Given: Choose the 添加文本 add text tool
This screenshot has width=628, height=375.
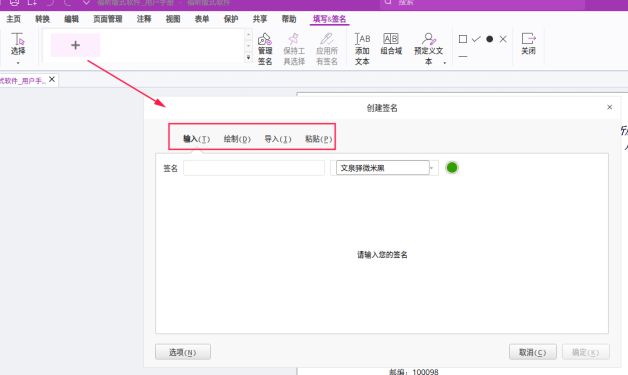Looking at the screenshot, I should click(x=362, y=49).
